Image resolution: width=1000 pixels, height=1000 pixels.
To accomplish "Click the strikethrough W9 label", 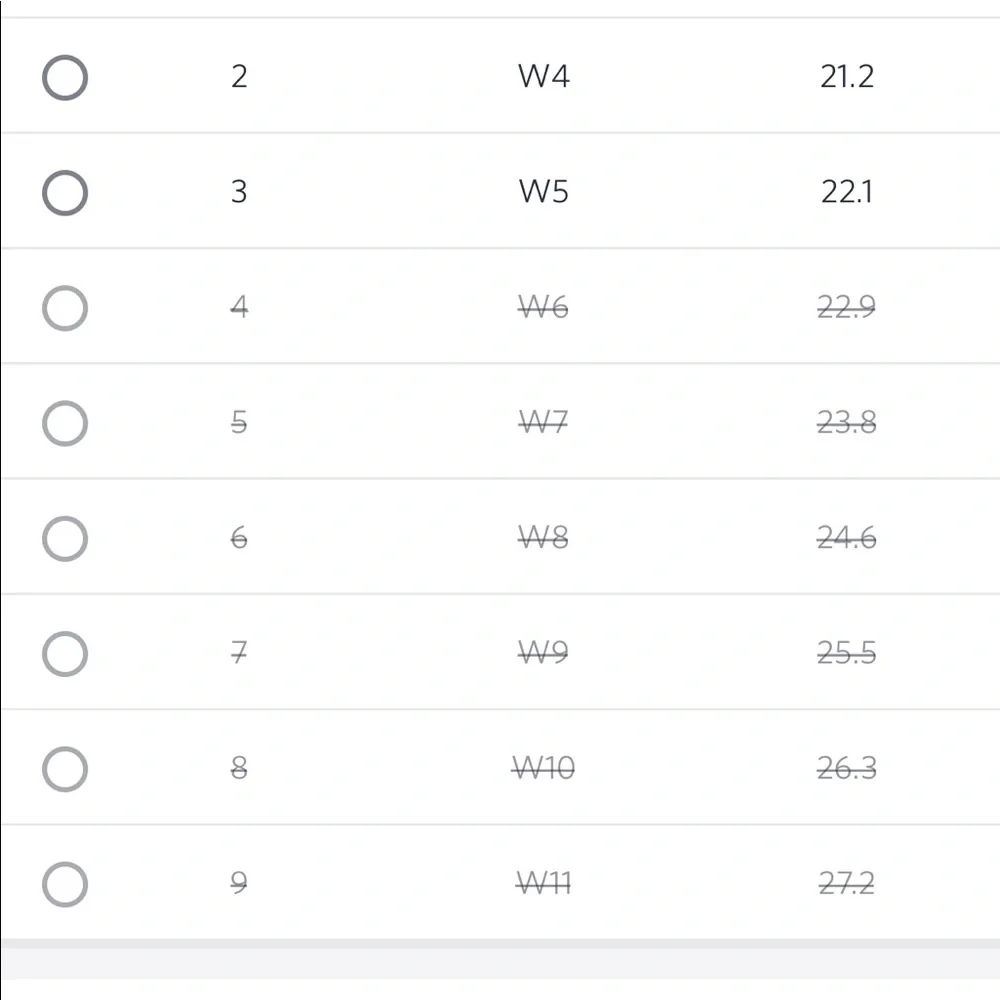I will coord(543,654).
